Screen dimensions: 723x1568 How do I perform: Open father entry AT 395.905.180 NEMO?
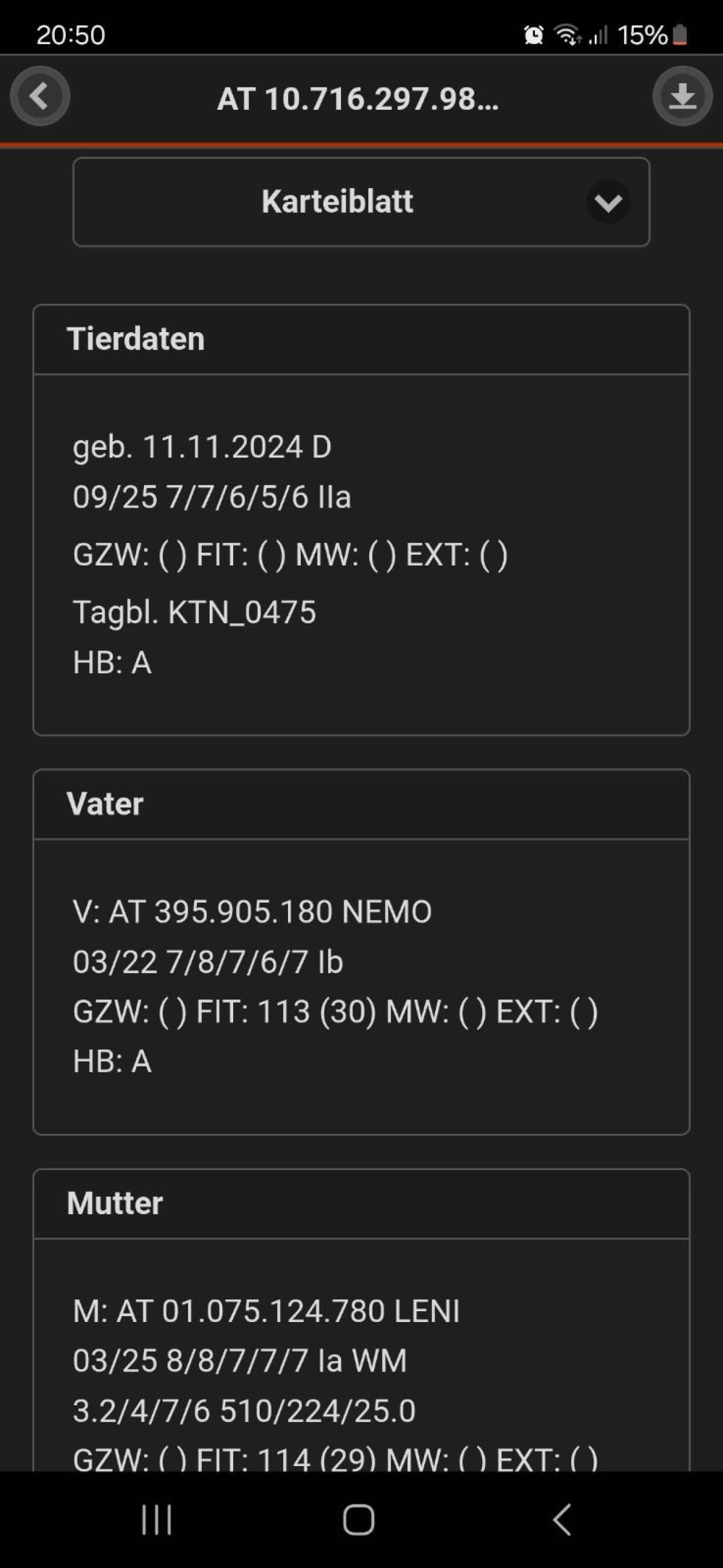[x=252, y=912]
